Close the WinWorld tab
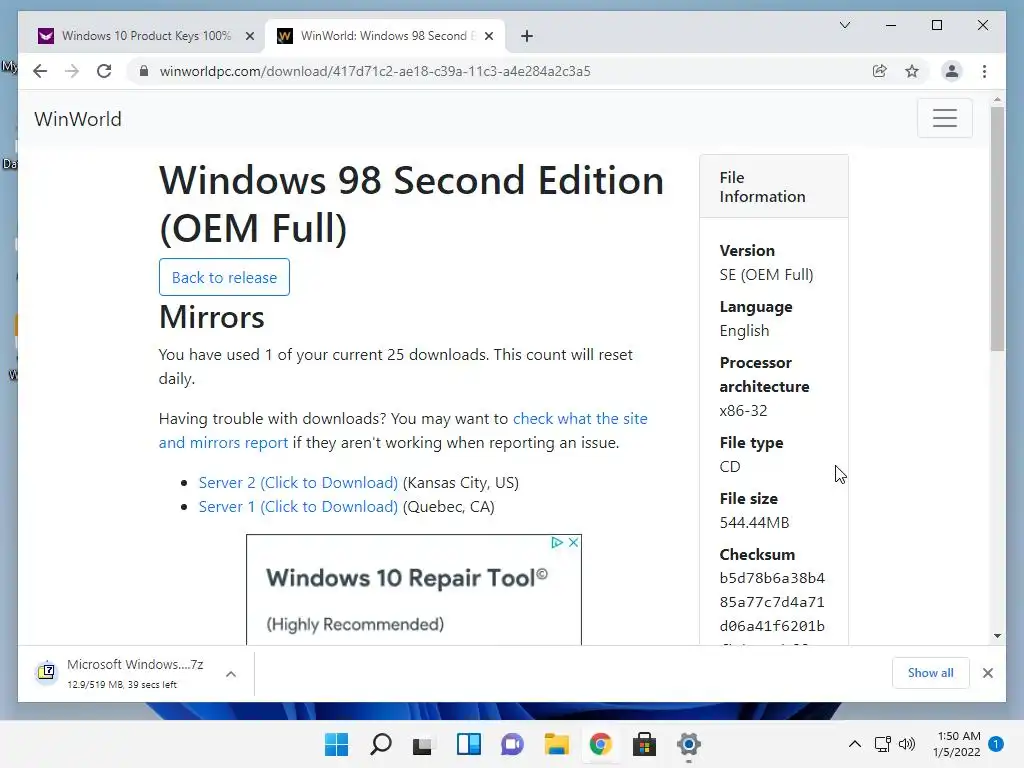The image size is (1024, 768). [489, 37]
